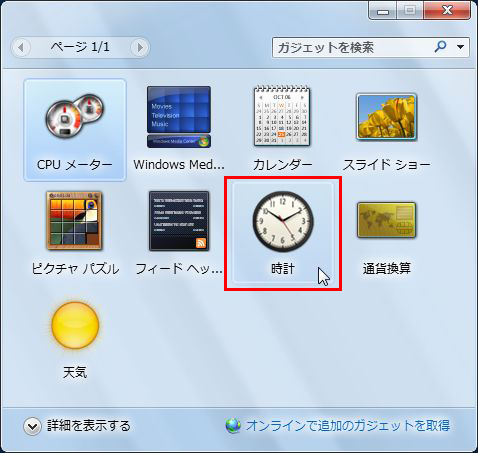
Task: Click the ピクチャ パズル label text
Action: [75, 269]
